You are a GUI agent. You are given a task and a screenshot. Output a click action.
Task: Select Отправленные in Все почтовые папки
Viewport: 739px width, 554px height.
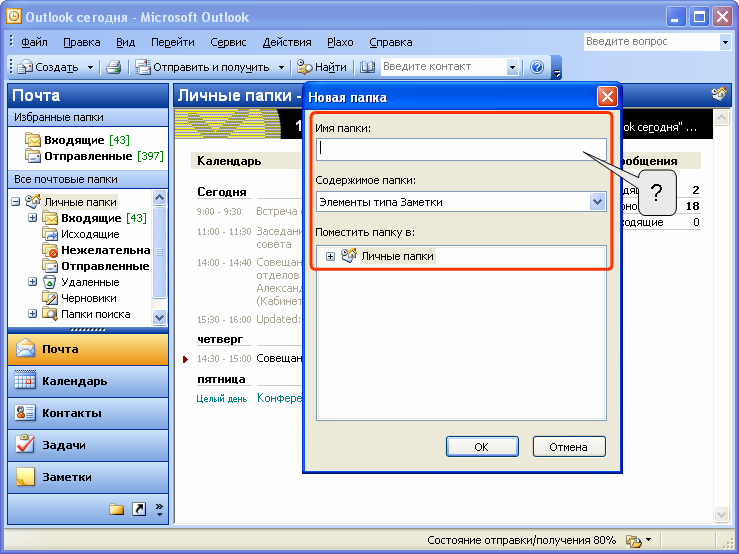[96, 266]
